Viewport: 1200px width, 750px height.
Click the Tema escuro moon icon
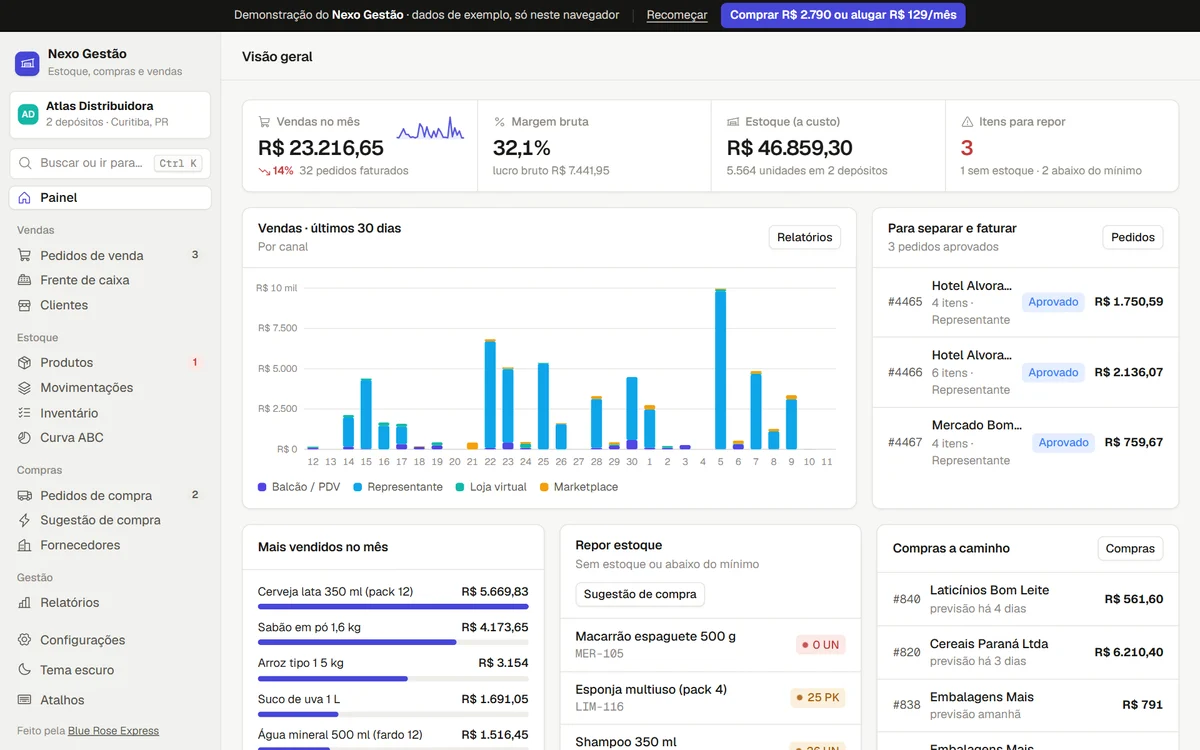pyautogui.click(x=25, y=670)
